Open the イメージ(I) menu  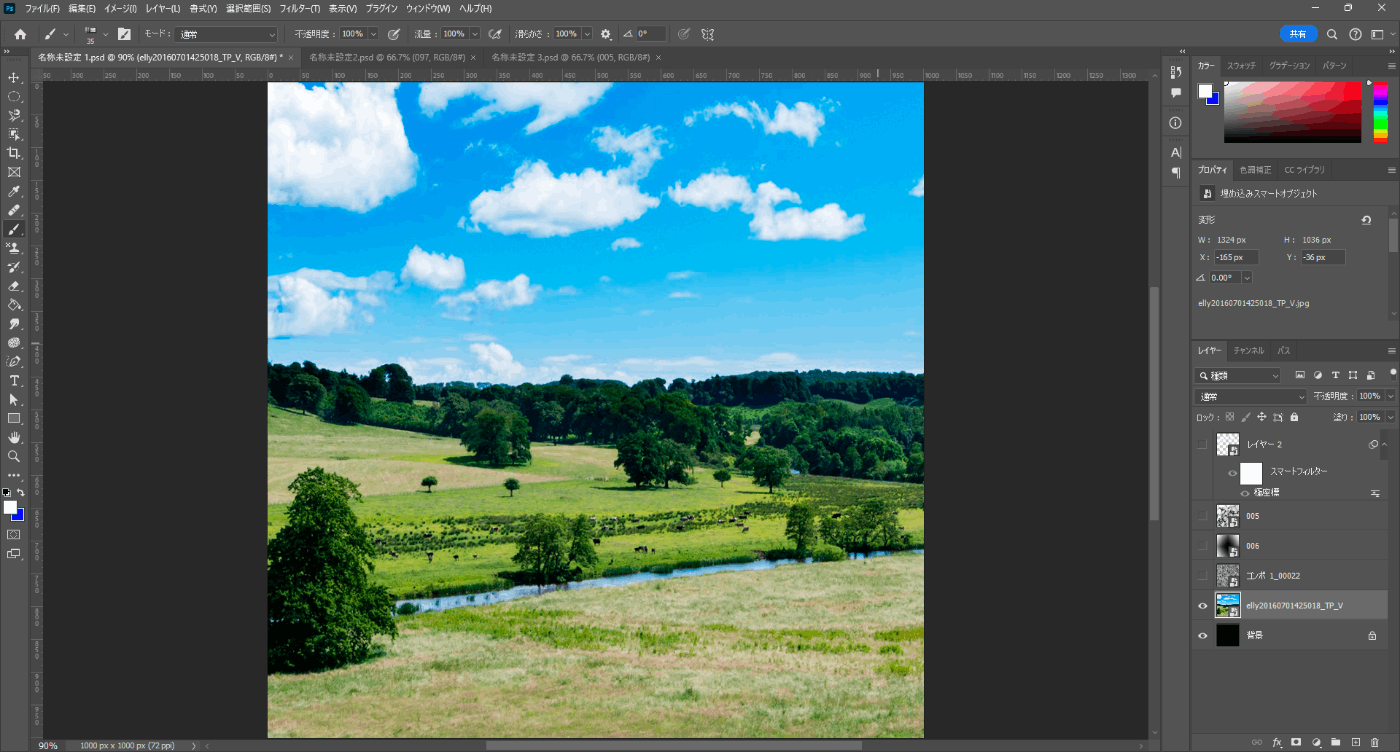[x=122, y=8]
